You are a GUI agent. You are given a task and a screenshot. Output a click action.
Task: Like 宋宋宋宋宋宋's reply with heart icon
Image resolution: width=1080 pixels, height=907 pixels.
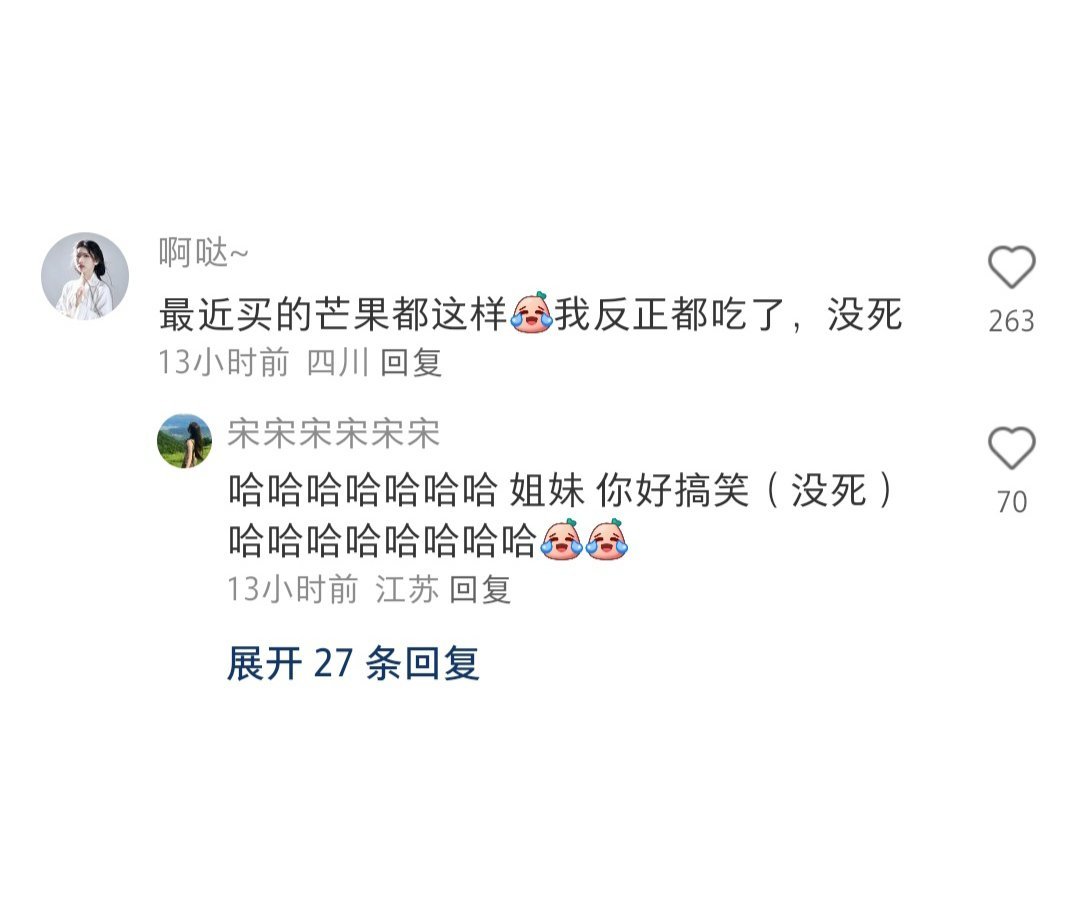pyautogui.click(x=1012, y=448)
